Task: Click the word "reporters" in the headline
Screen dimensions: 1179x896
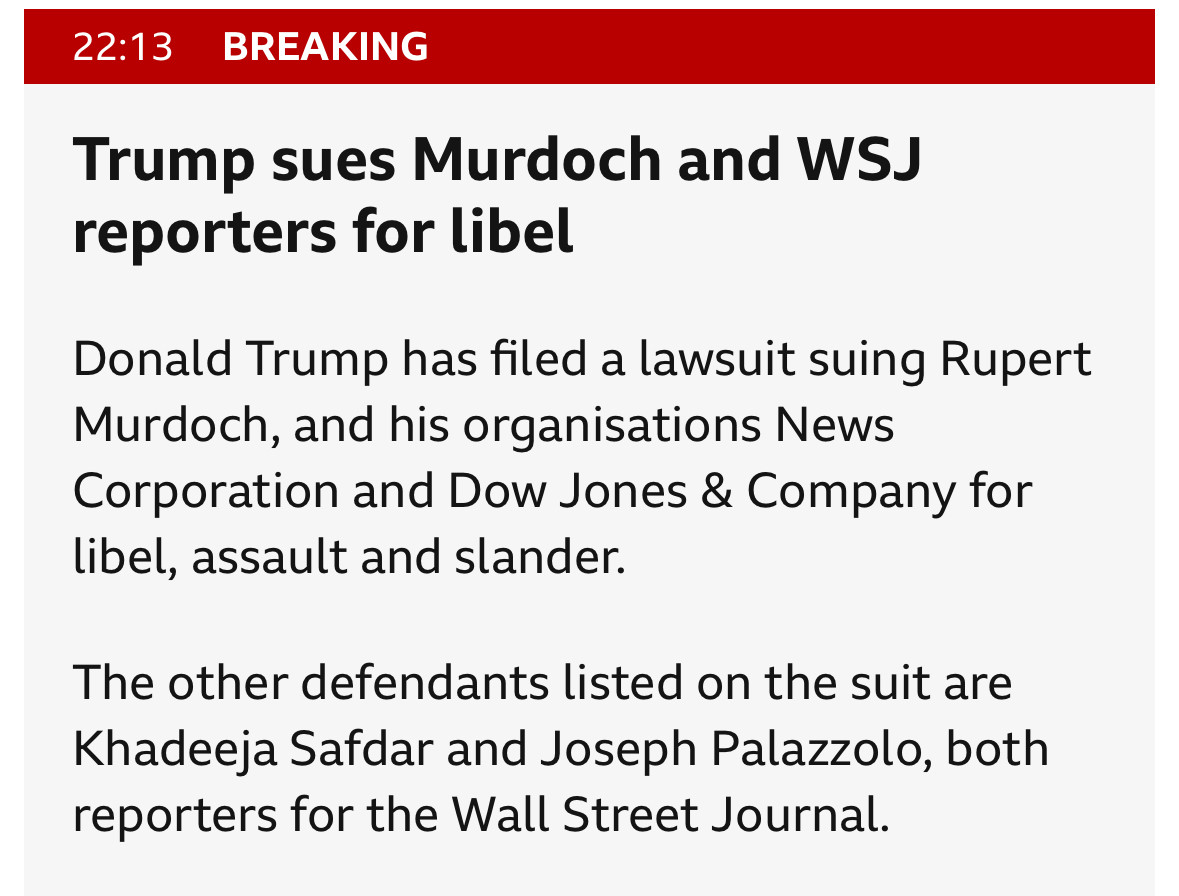Action: [x=205, y=233]
